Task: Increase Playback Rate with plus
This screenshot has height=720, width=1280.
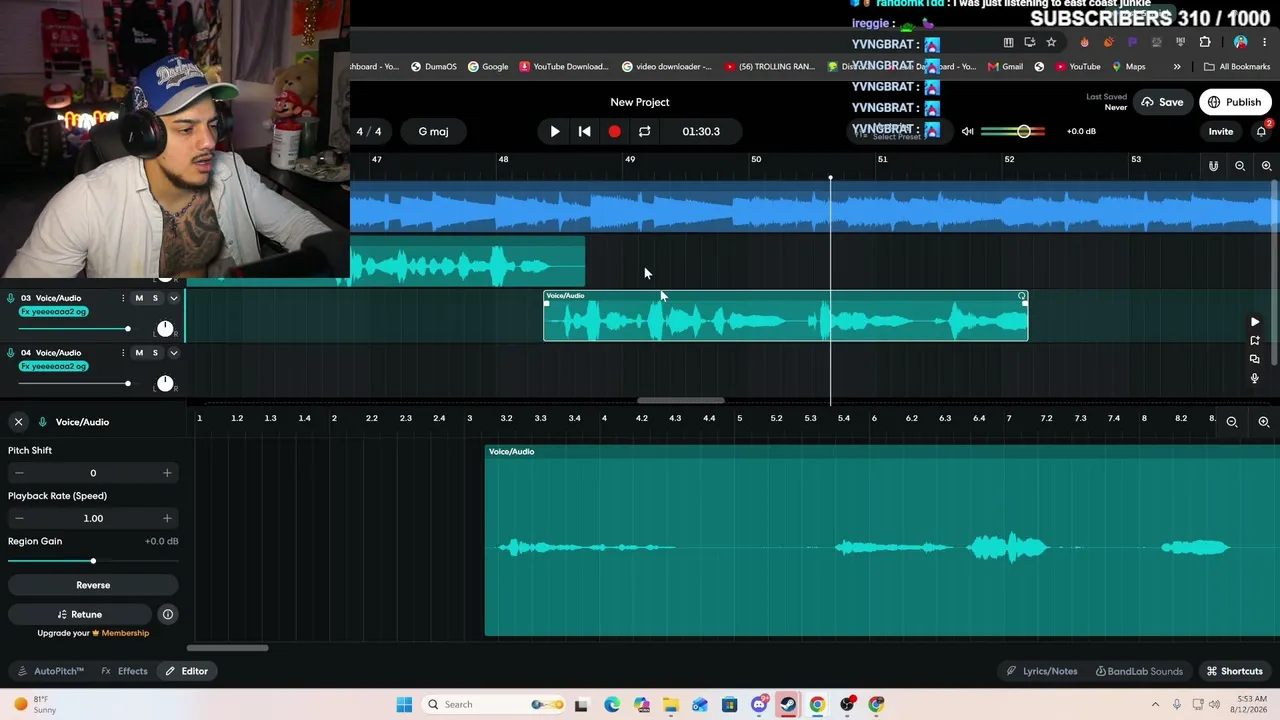Action: (167, 518)
